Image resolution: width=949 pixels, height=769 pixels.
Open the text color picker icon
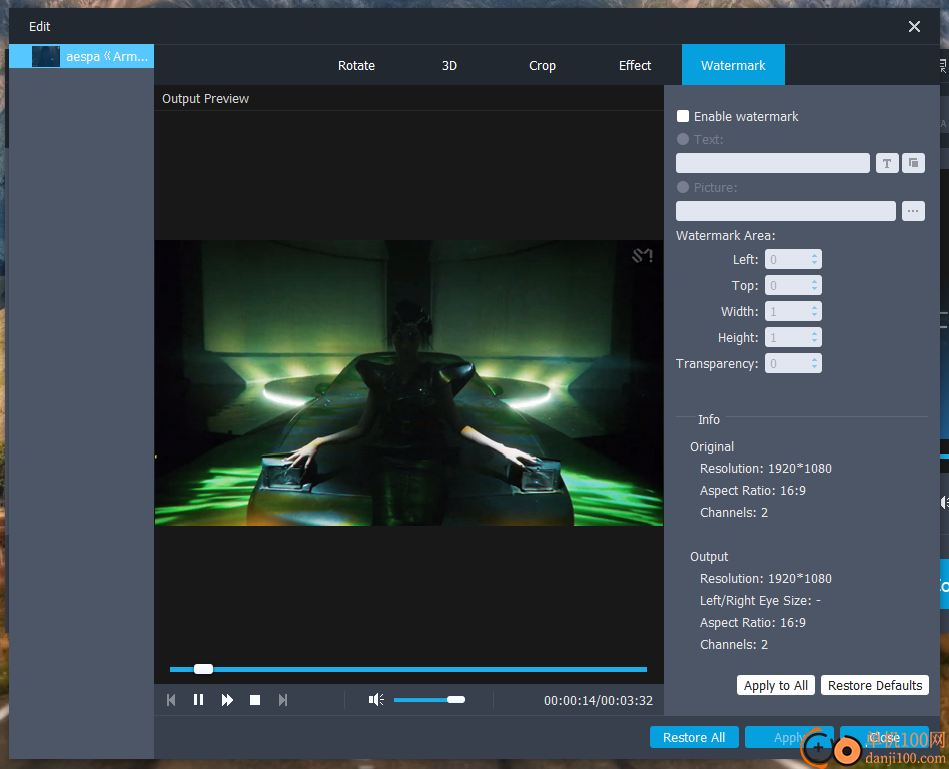913,163
